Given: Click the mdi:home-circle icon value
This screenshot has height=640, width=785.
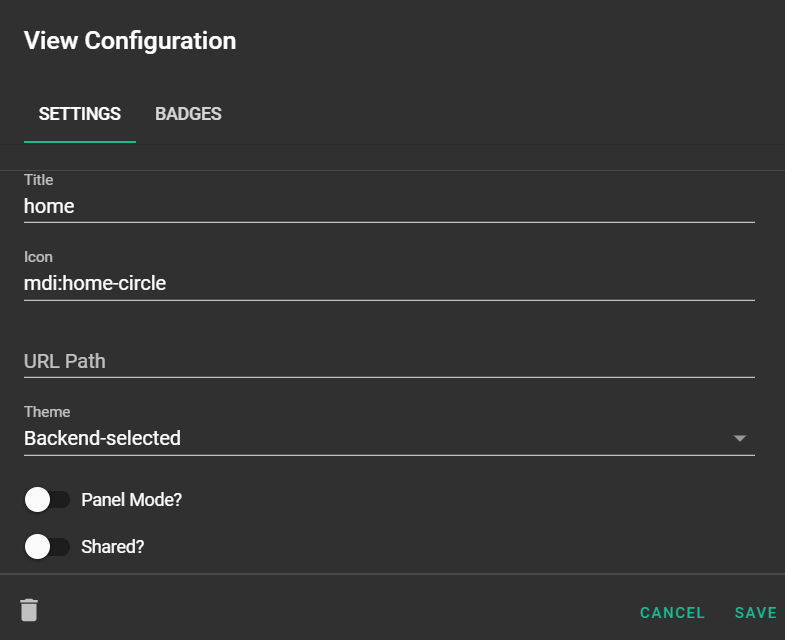Looking at the screenshot, I should coord(95,283).
